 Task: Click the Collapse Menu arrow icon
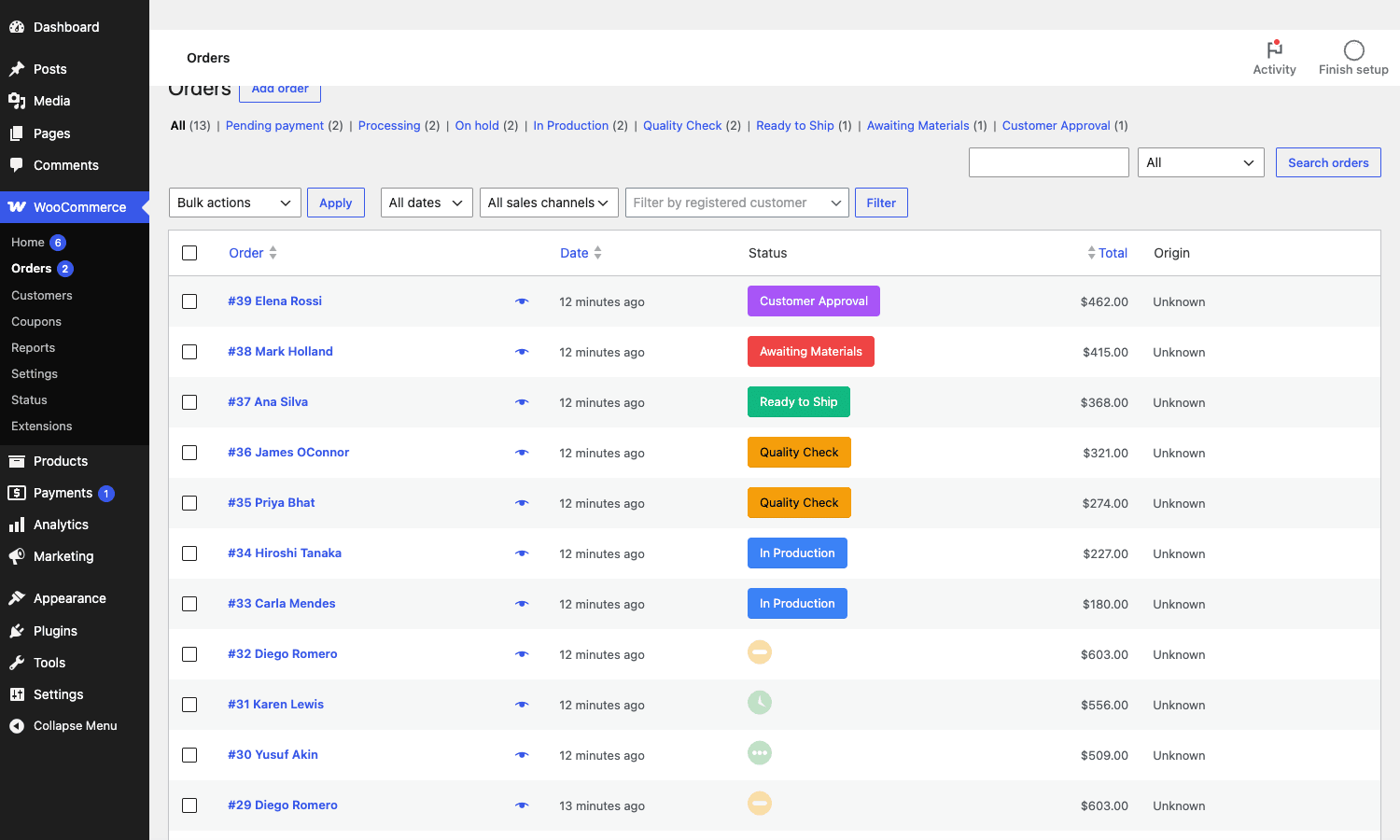[x=17, y=726]
